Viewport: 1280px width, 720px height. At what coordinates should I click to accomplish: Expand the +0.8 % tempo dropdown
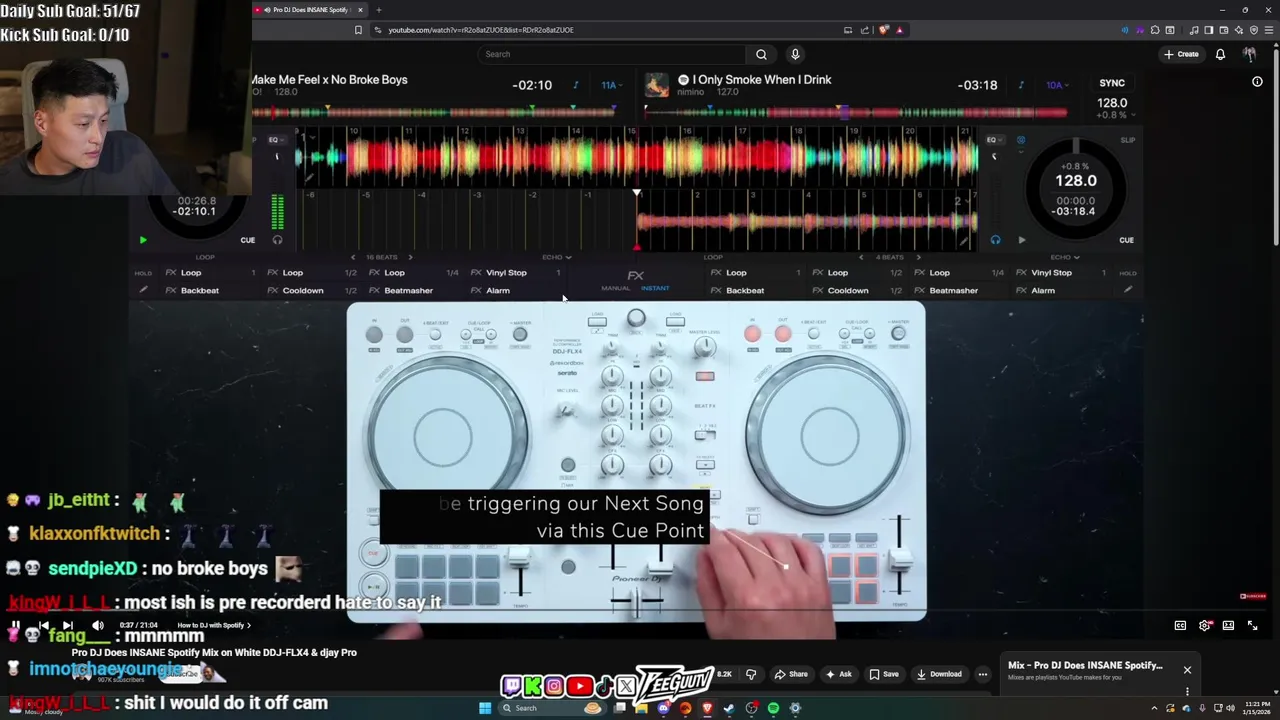pyautogui.click(x=1115, y=115)
